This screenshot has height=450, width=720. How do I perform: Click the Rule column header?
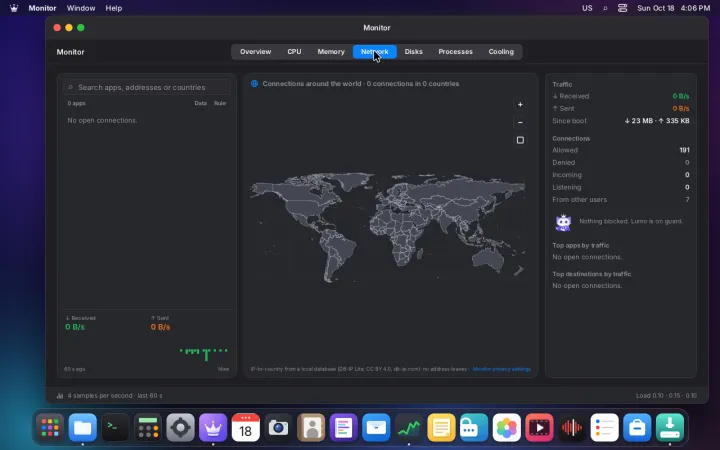point(220,103)
